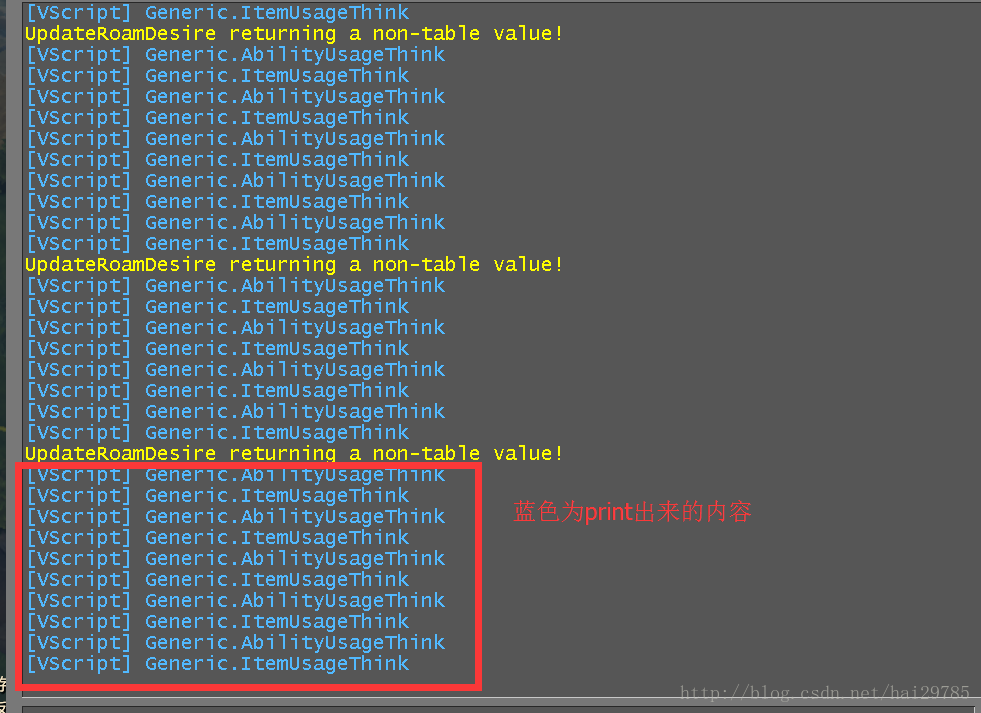Select the very last Generic.ItemUsageThink console line
Image resolution: width=981 pixels, height=713 pixels.
(218, 664)
